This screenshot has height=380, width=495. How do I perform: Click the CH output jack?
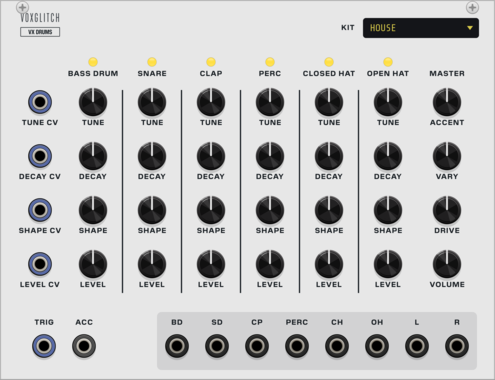tap(337, 346)
